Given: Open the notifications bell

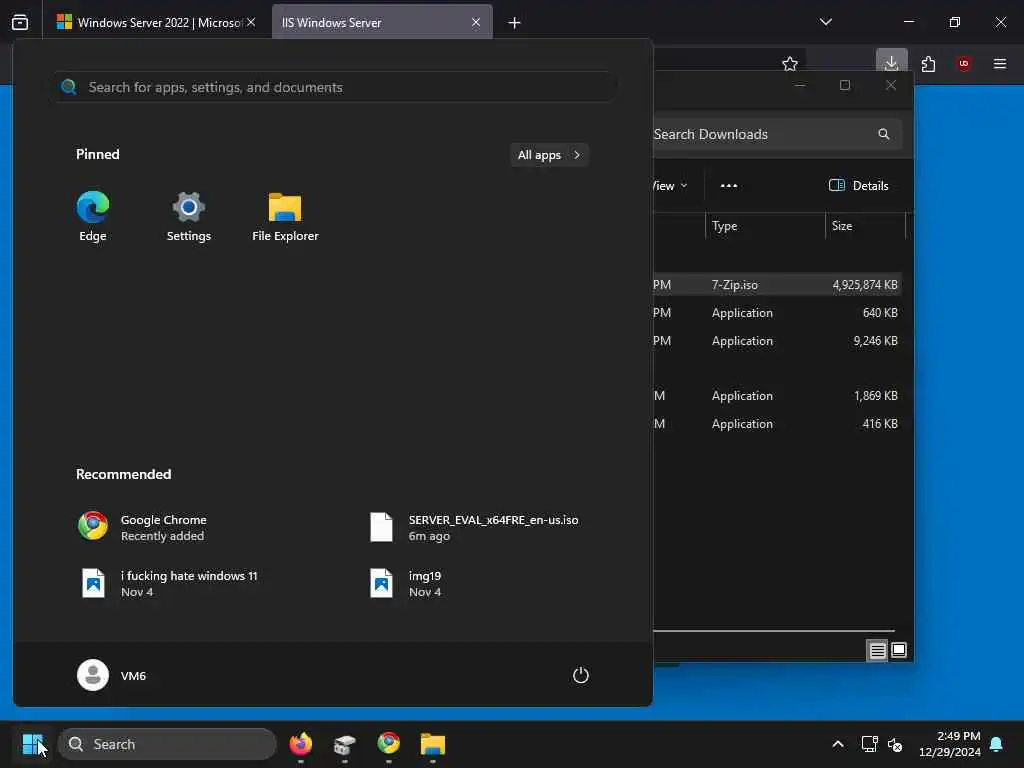Looking at the screenshot, I should [x=997, y=744].
